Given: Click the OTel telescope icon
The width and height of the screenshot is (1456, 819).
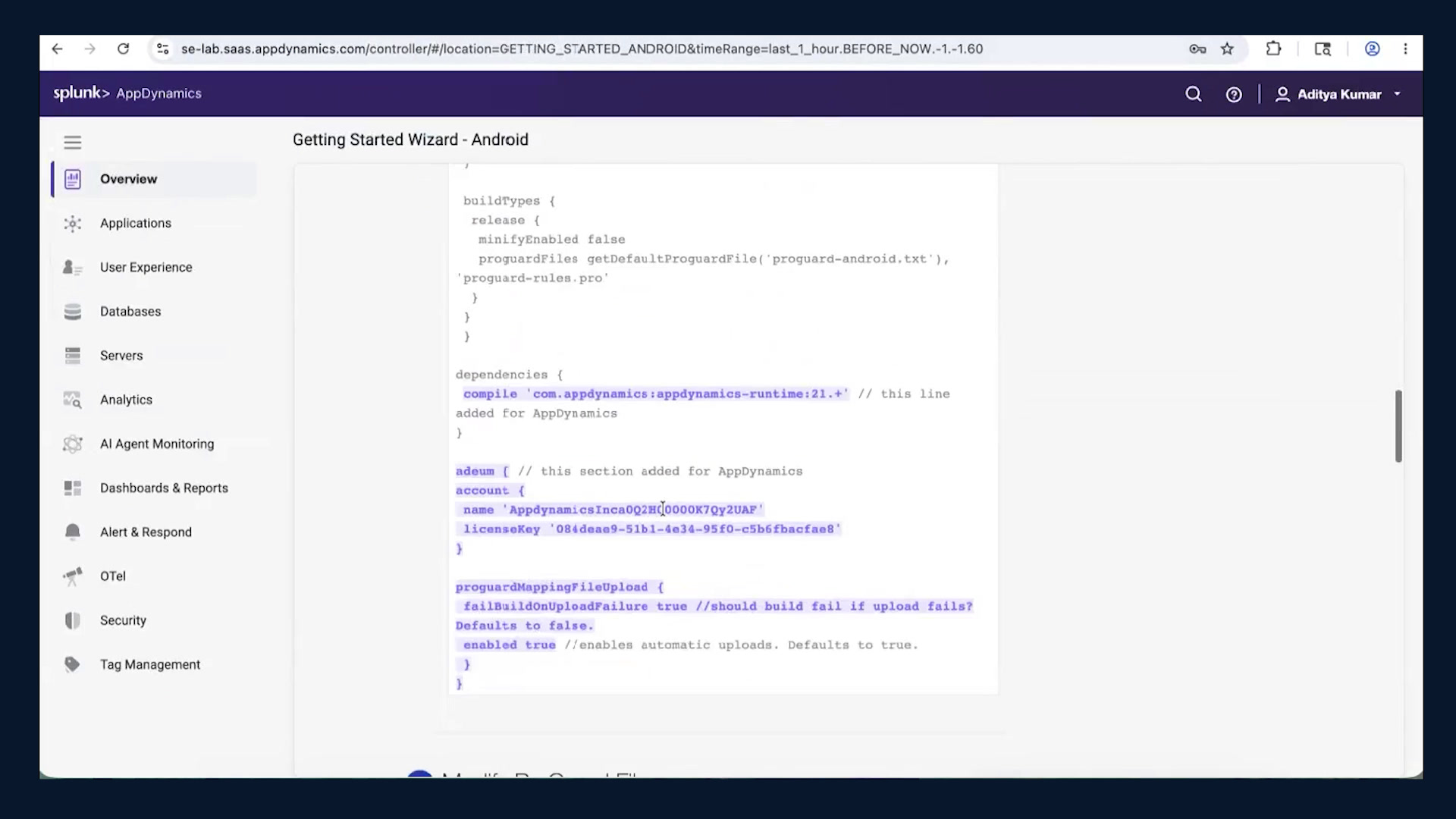Looking at the screenshot, I should 73,576.
